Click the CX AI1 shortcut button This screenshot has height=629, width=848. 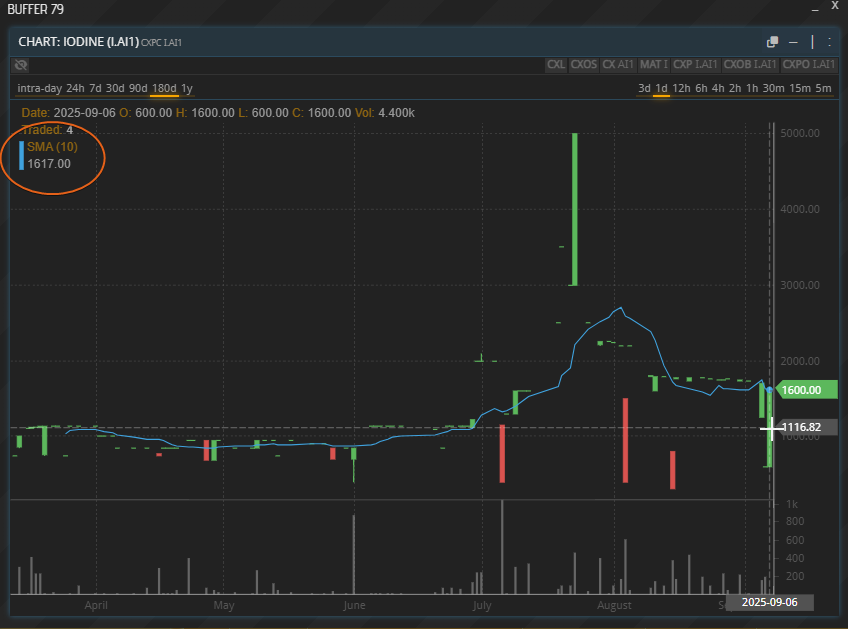(x=617, y=65)
